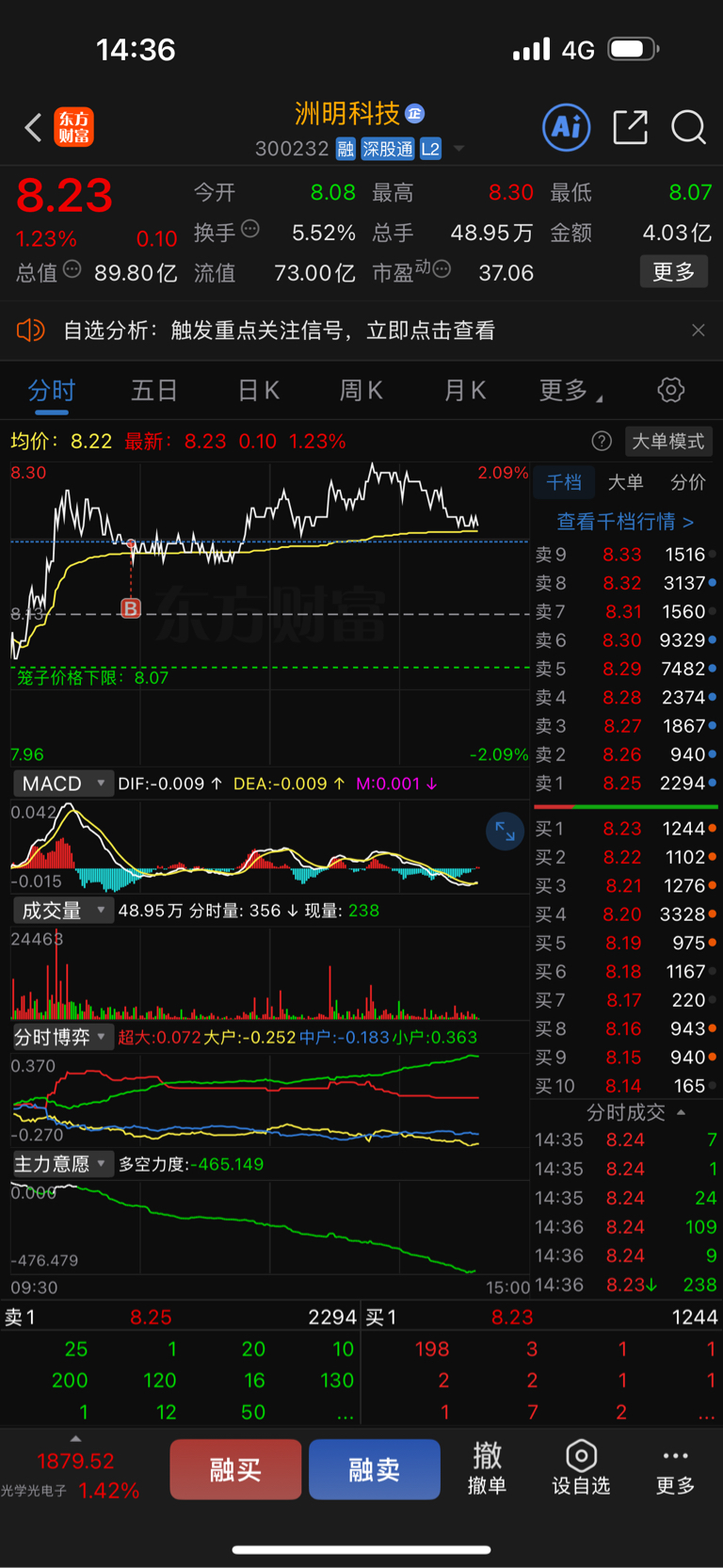This screenshot has width=723, height=1568.
Task: Open the 分时博弈 indicator dropdown
Action: [x=63, y=1037]
